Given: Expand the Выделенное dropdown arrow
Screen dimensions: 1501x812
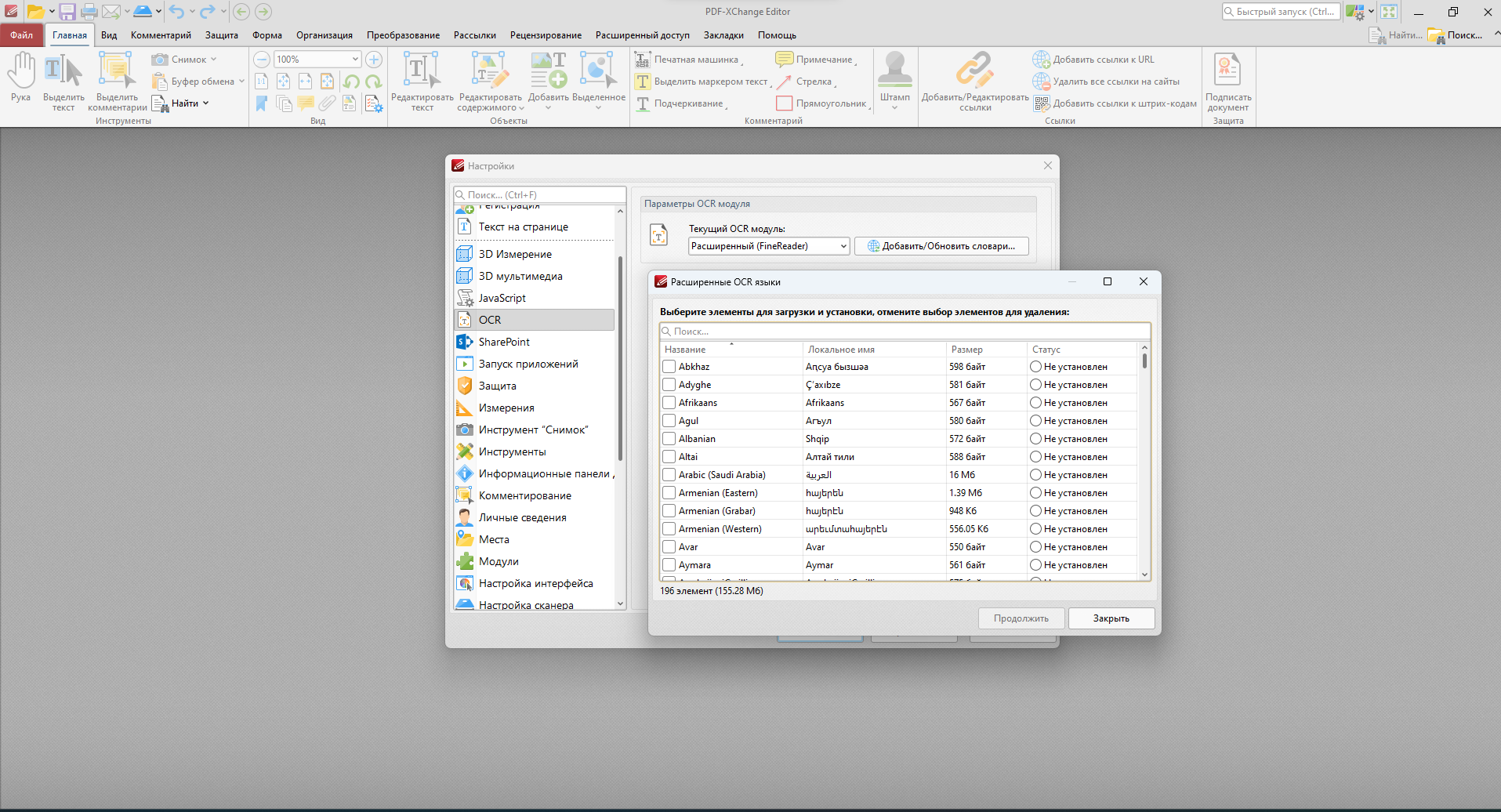Looking at the screenshot, I should (598, 108).
